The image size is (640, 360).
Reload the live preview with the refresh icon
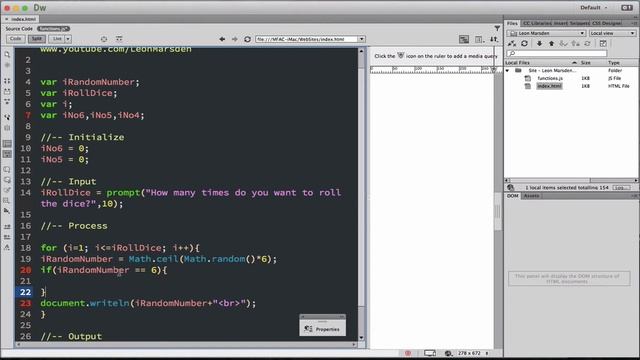click(247, 39)
